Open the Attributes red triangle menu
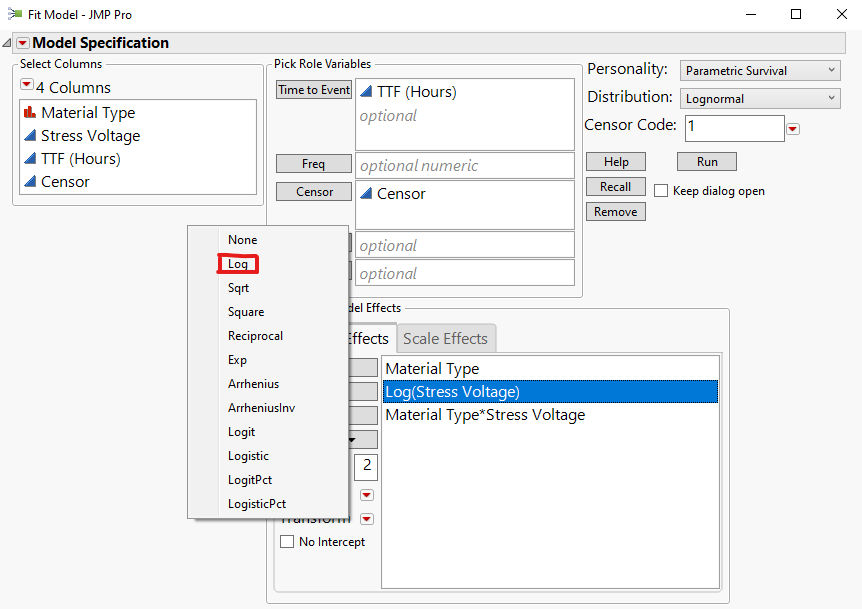Screen dimensions: 862x609 367,495
